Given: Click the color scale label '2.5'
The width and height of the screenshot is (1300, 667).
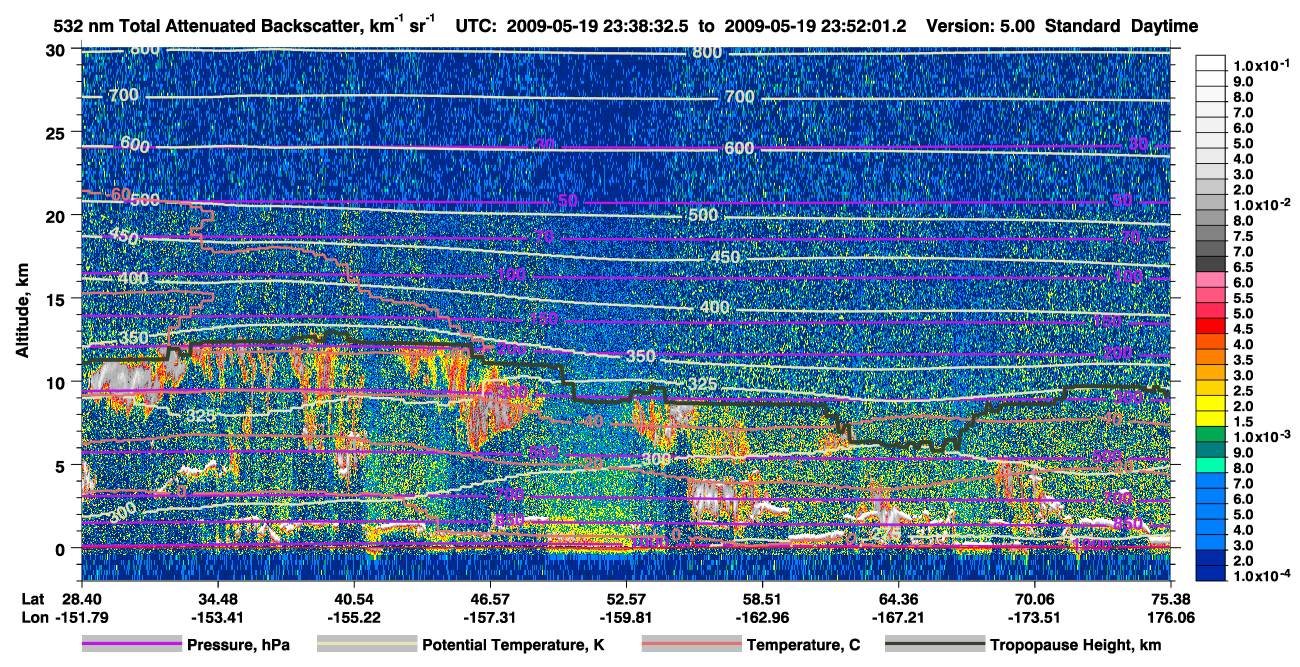Looking at the screenshot, I should point(1245,391).
